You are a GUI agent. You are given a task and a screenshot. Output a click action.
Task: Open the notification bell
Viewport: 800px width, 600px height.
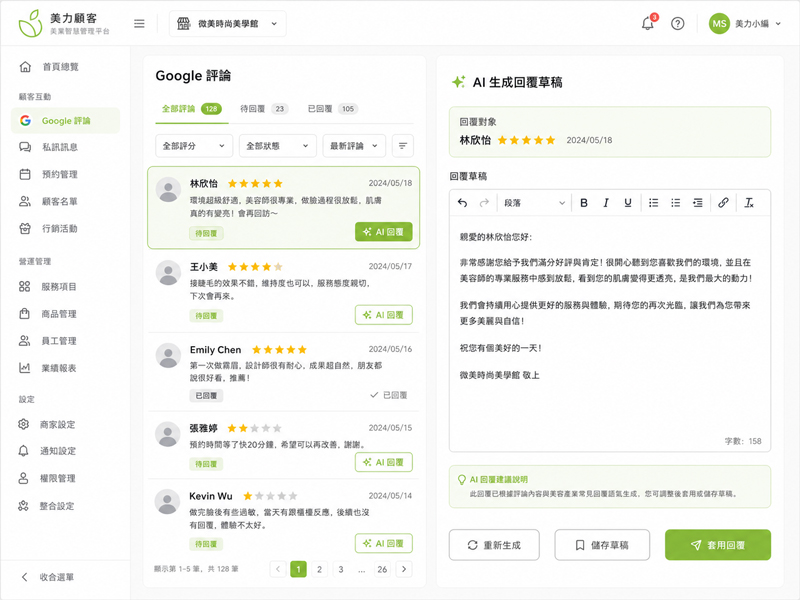pos(648,23)
